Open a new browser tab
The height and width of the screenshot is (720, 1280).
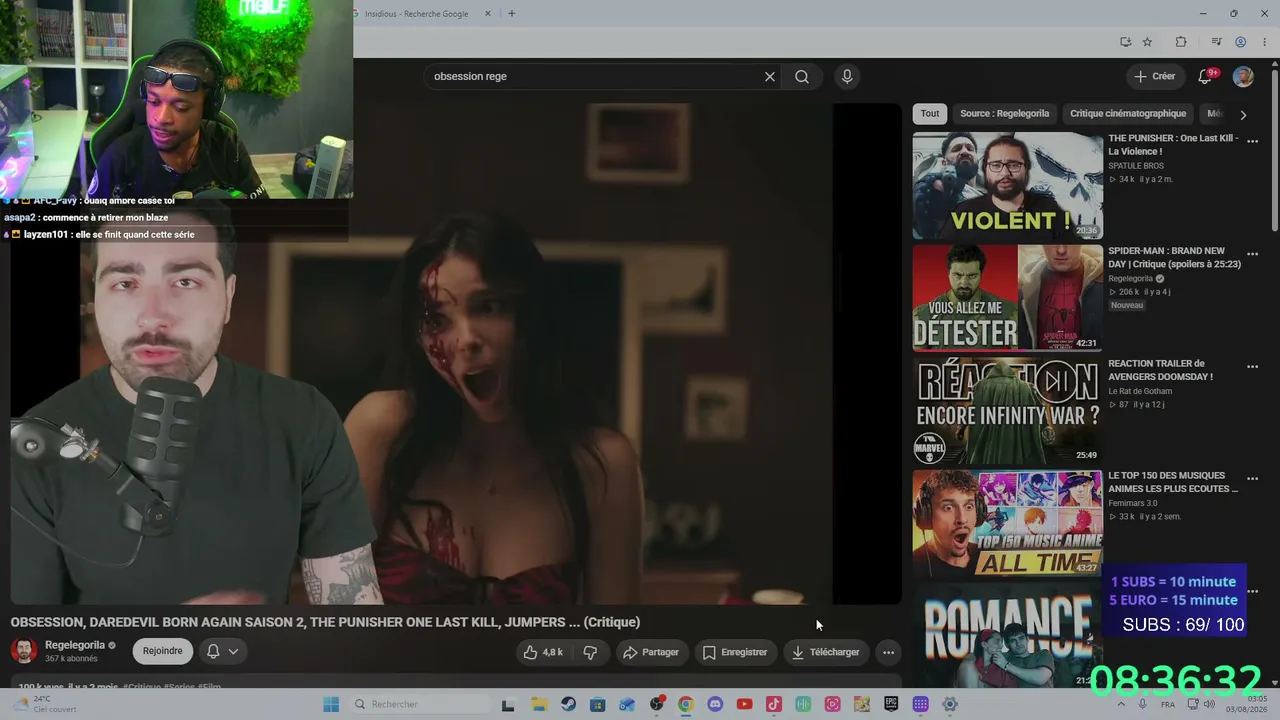pyautogui.click(x=511, y=14)
